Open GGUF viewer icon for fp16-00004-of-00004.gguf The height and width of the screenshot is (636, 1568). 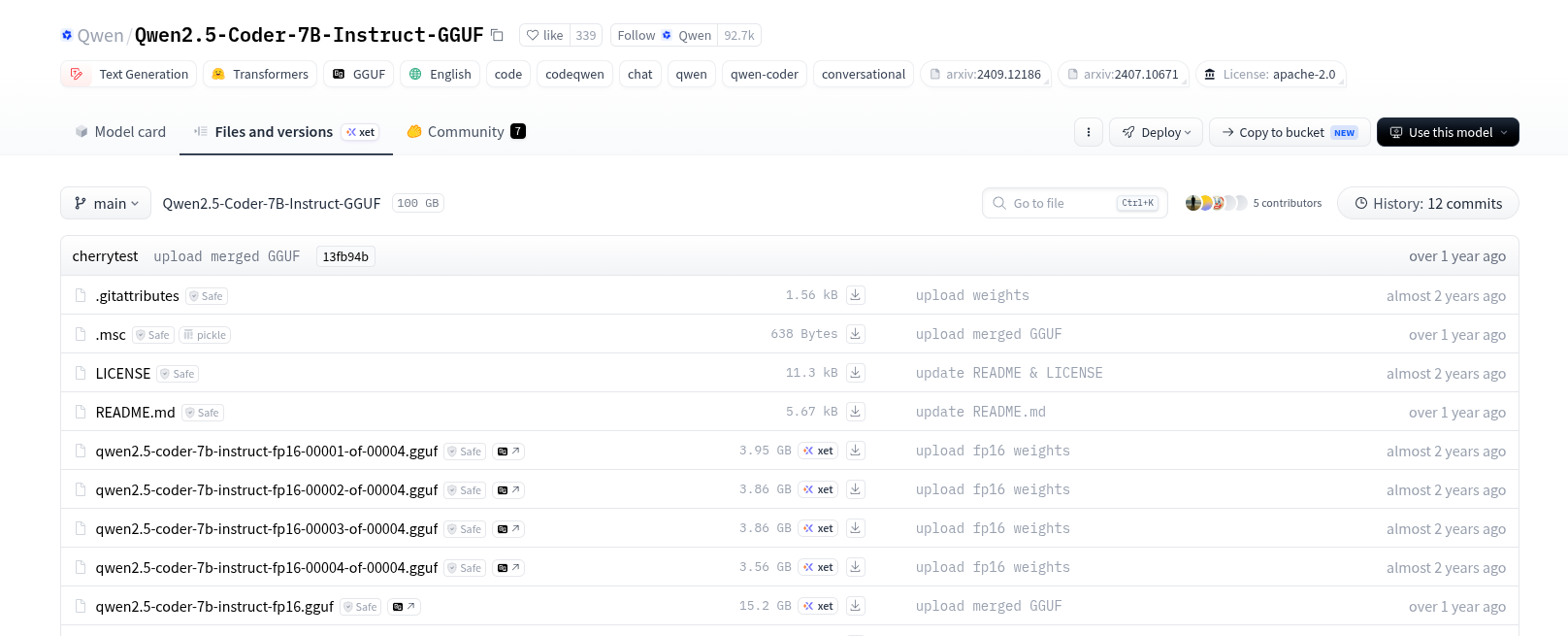[508, 568]
